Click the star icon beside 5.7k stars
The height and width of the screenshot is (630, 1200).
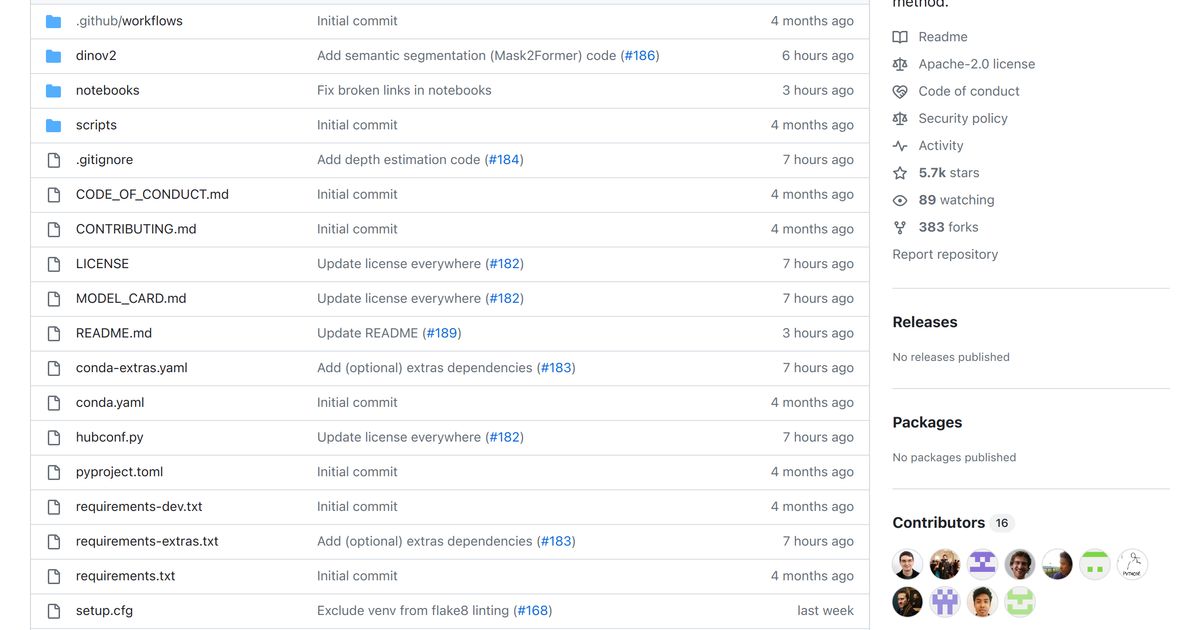pyautogui.click(x=901, y=172)
